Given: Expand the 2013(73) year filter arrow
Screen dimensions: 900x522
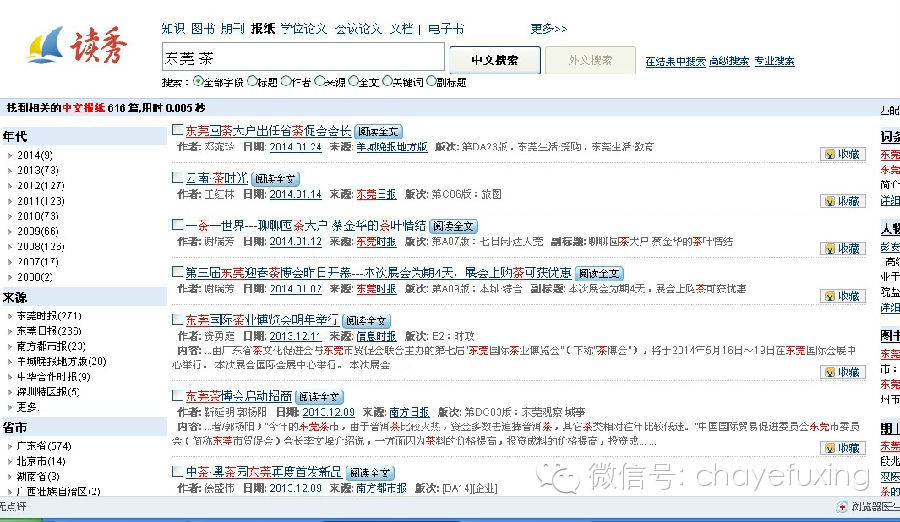Looking at the screenshot, I should (10, 171).
